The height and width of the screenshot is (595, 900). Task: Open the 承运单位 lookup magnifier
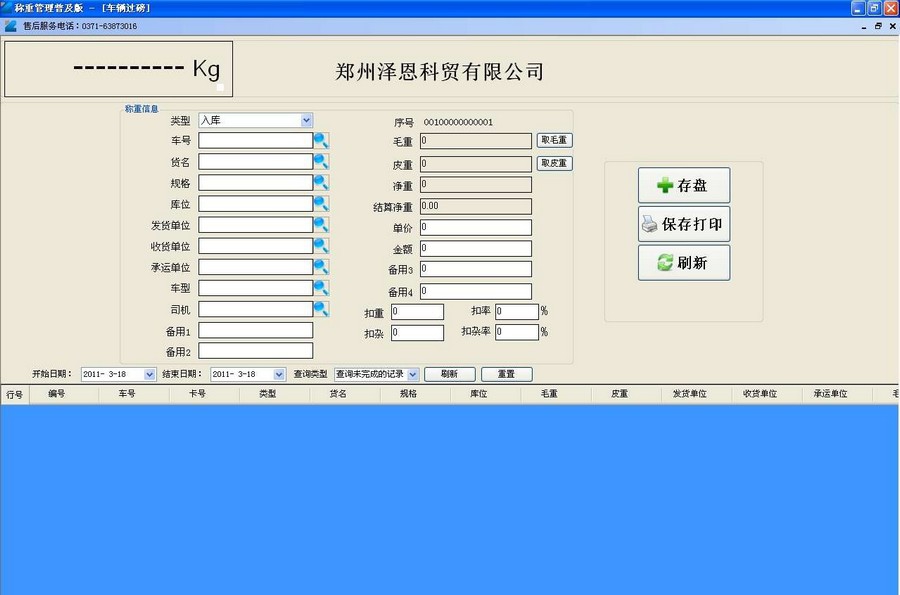[x=322, y=267]
